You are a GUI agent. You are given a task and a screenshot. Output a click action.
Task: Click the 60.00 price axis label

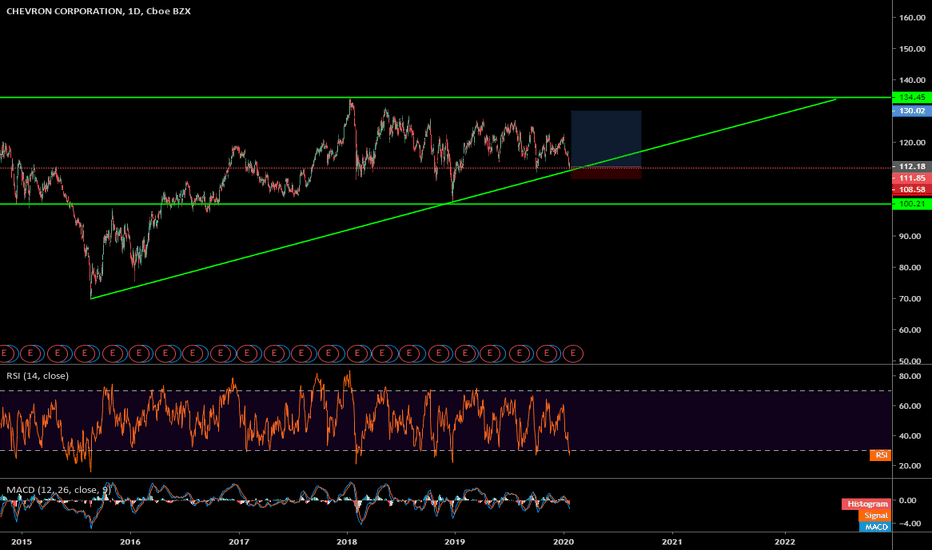[x=912, y=329]
